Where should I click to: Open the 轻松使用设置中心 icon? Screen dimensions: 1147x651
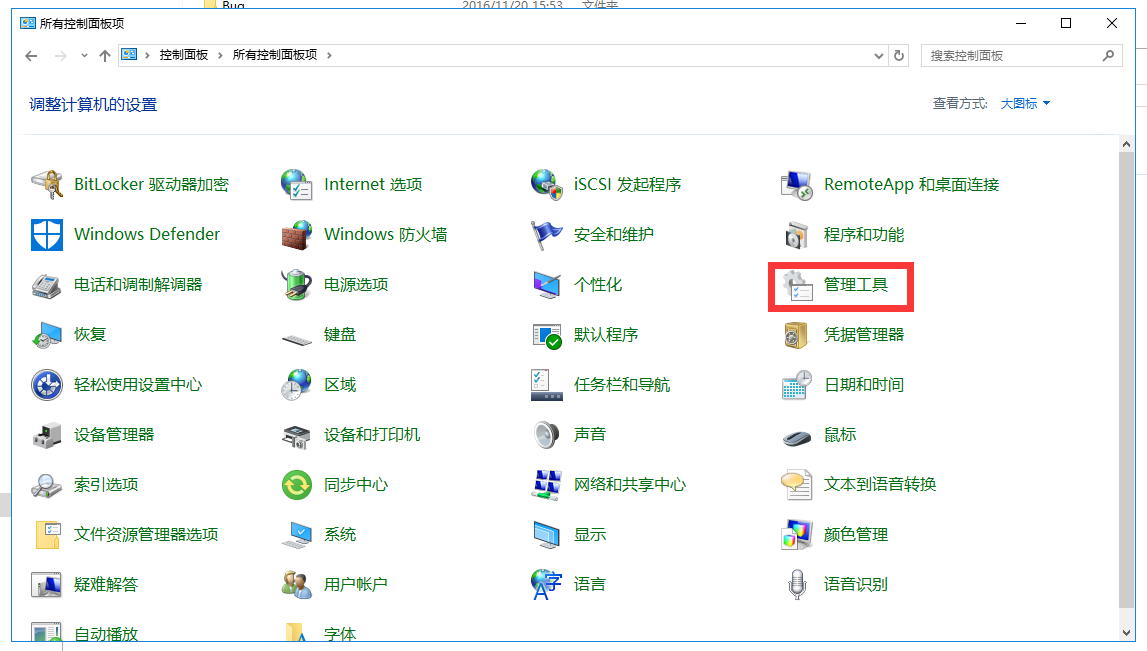47,385
